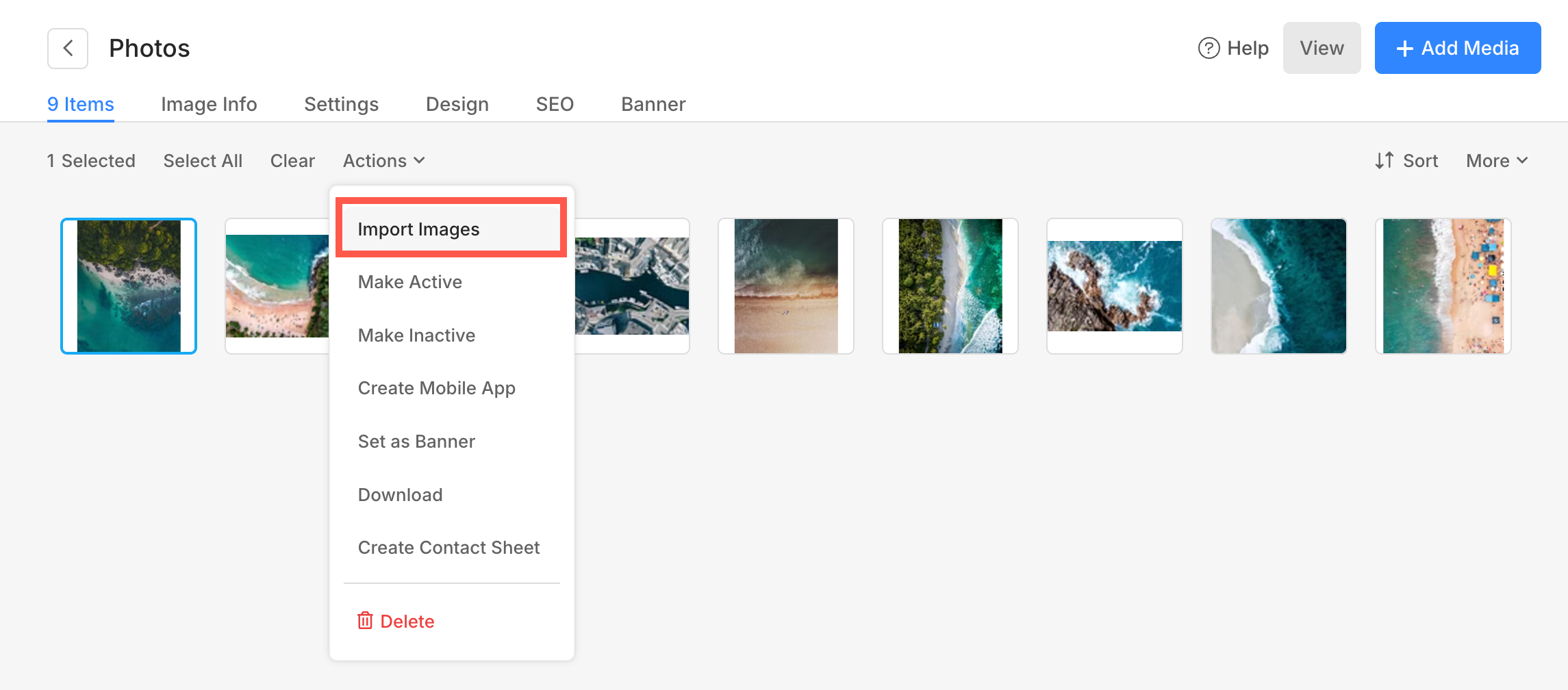Click the Sort arrows icon

pyautogui.click(x=1384, y=160)
